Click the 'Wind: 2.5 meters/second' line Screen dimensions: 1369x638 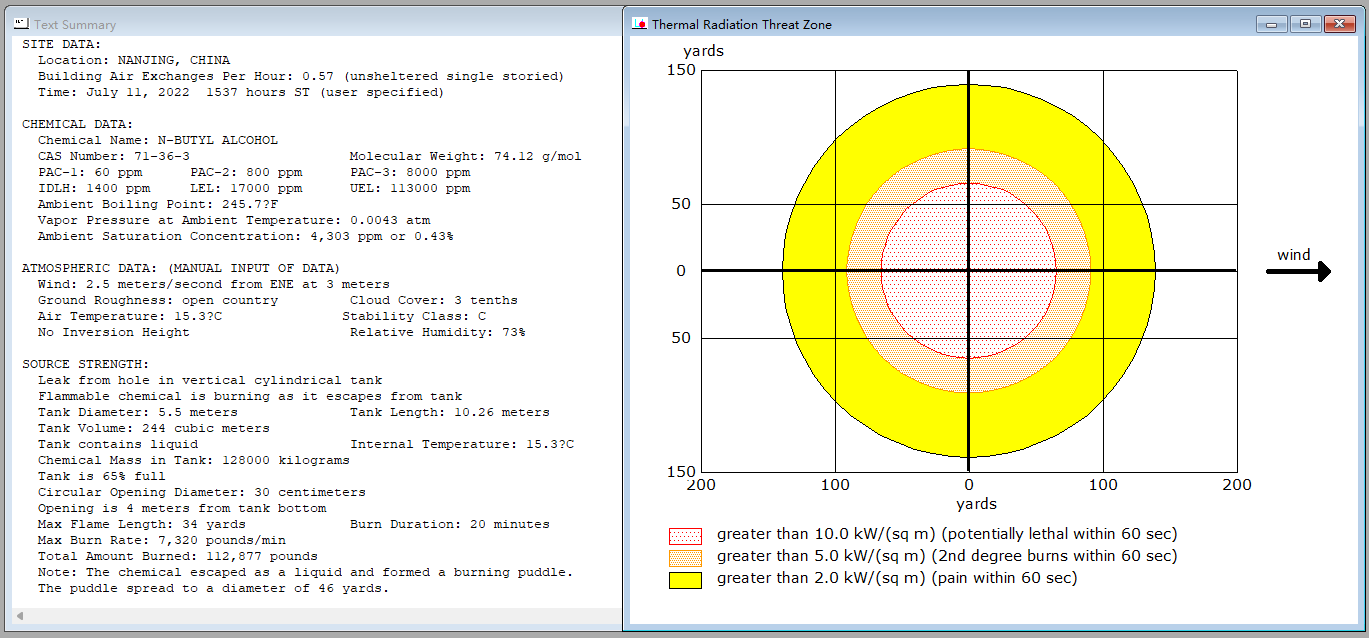tap(214, 284)
